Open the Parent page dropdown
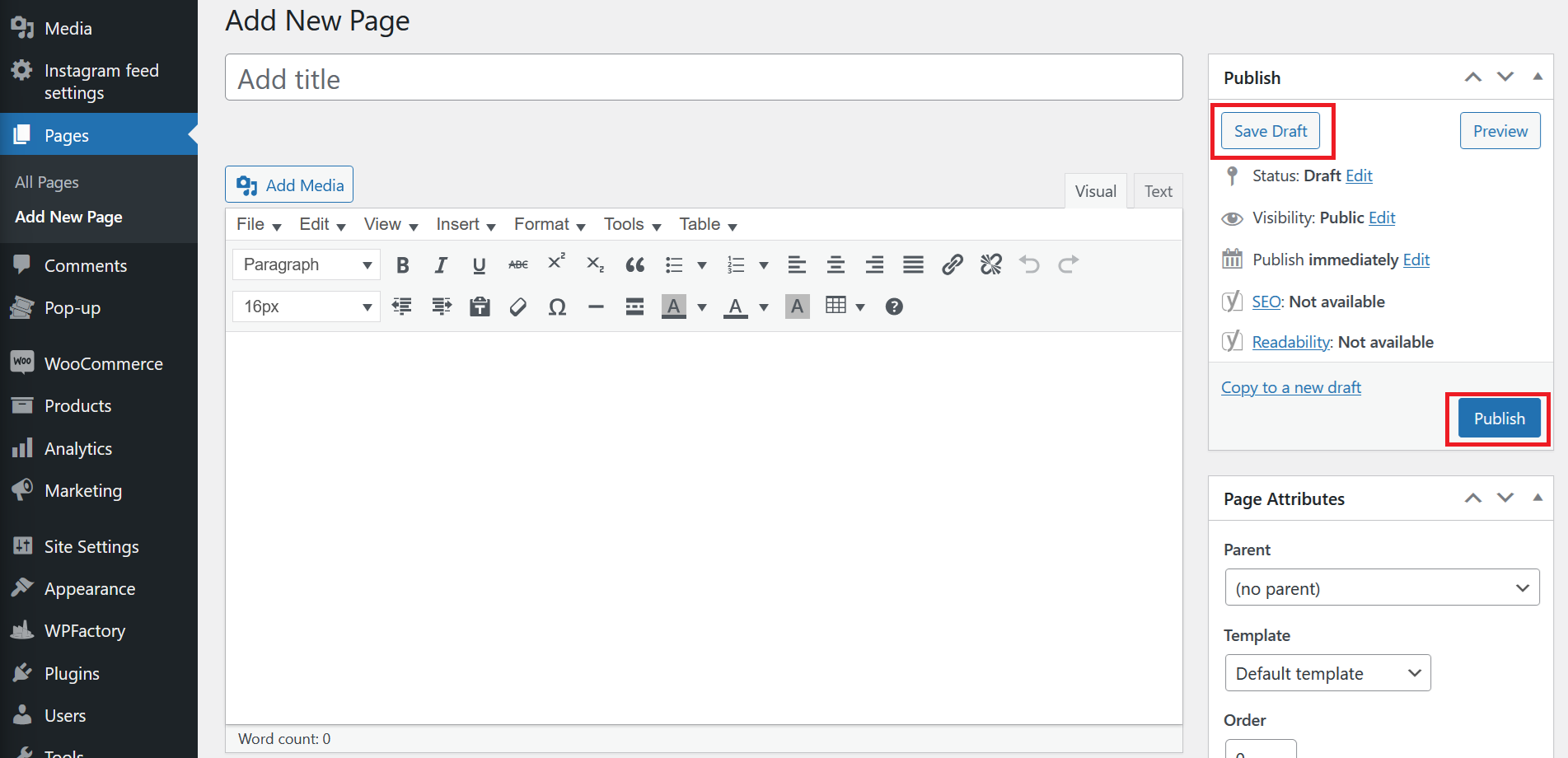 pyautogui.click(x=1382, y=587)
